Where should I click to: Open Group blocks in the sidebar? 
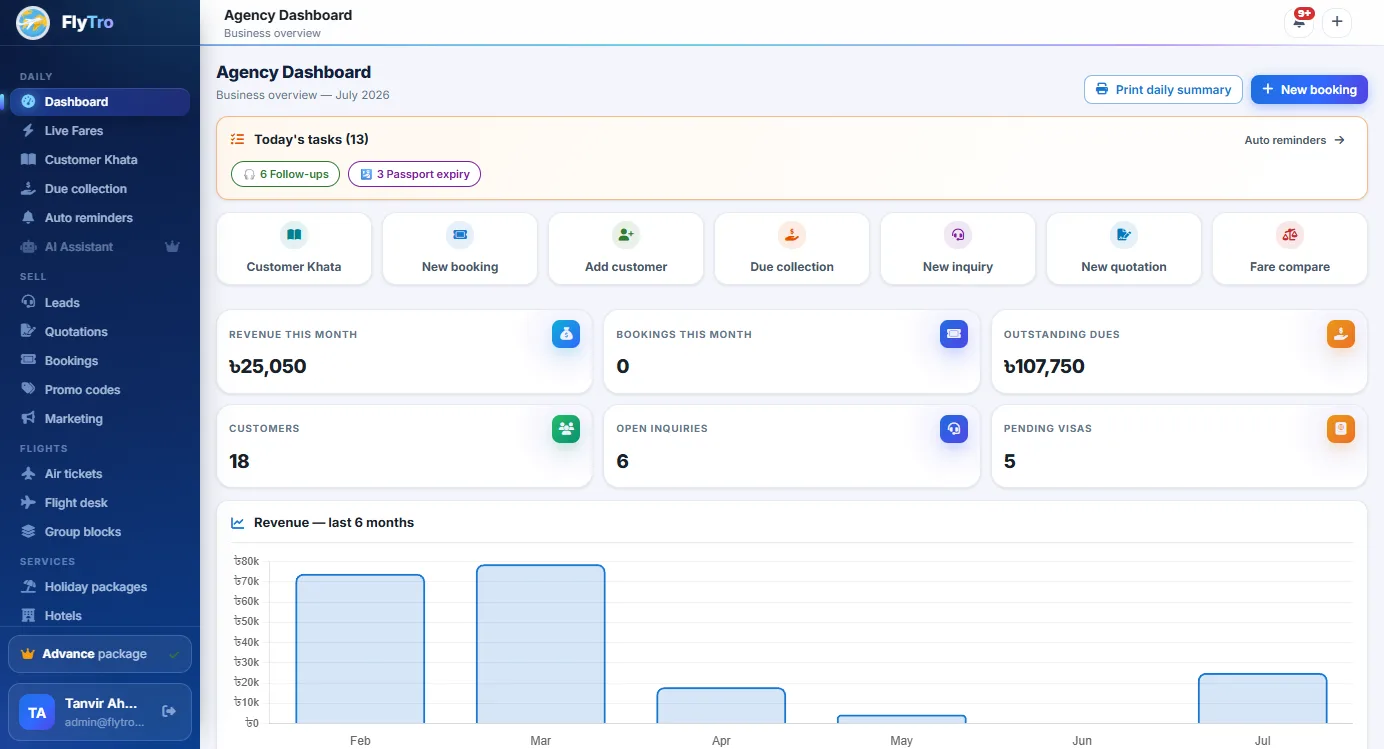[100, 532]
